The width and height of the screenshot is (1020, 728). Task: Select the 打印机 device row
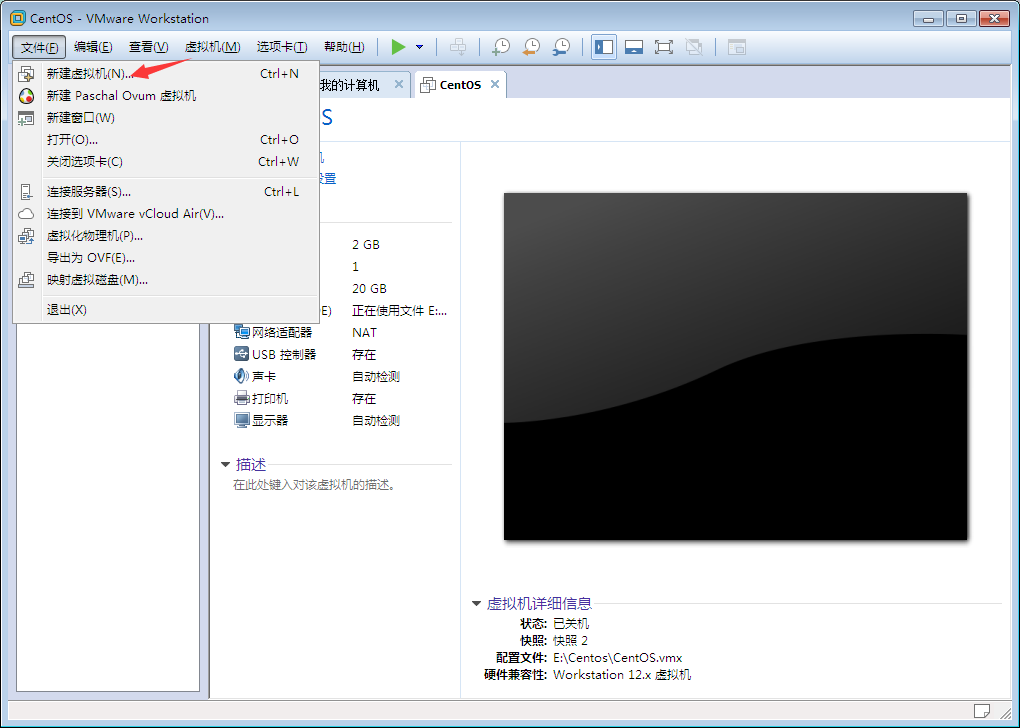342,399
